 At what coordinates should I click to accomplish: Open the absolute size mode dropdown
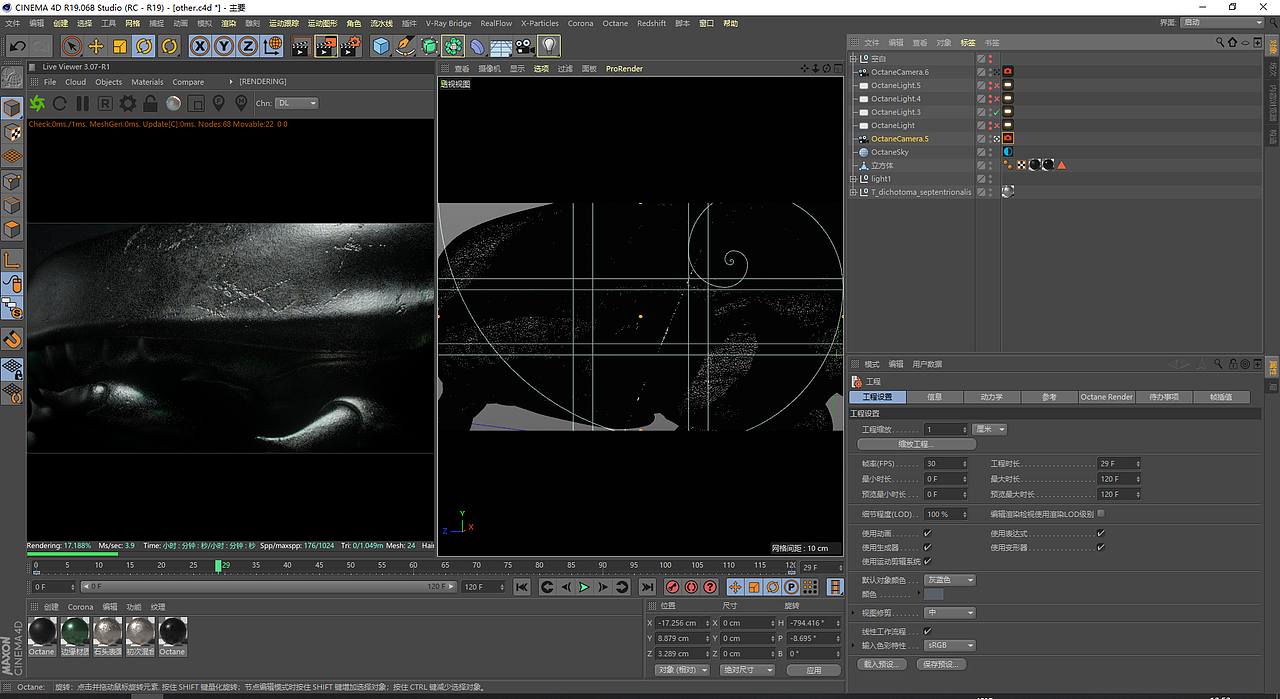747,670
